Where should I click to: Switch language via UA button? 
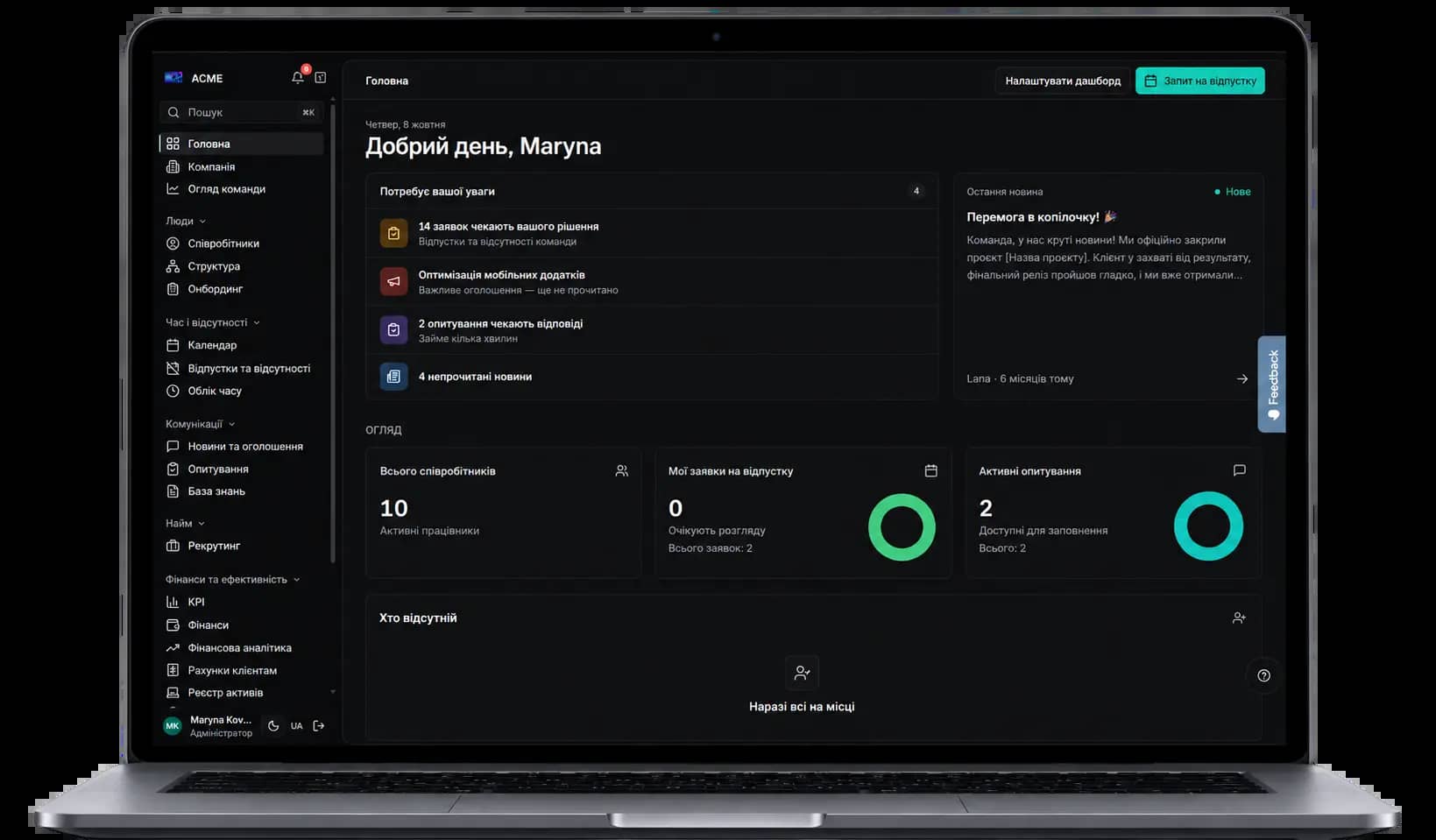[297, 726]
